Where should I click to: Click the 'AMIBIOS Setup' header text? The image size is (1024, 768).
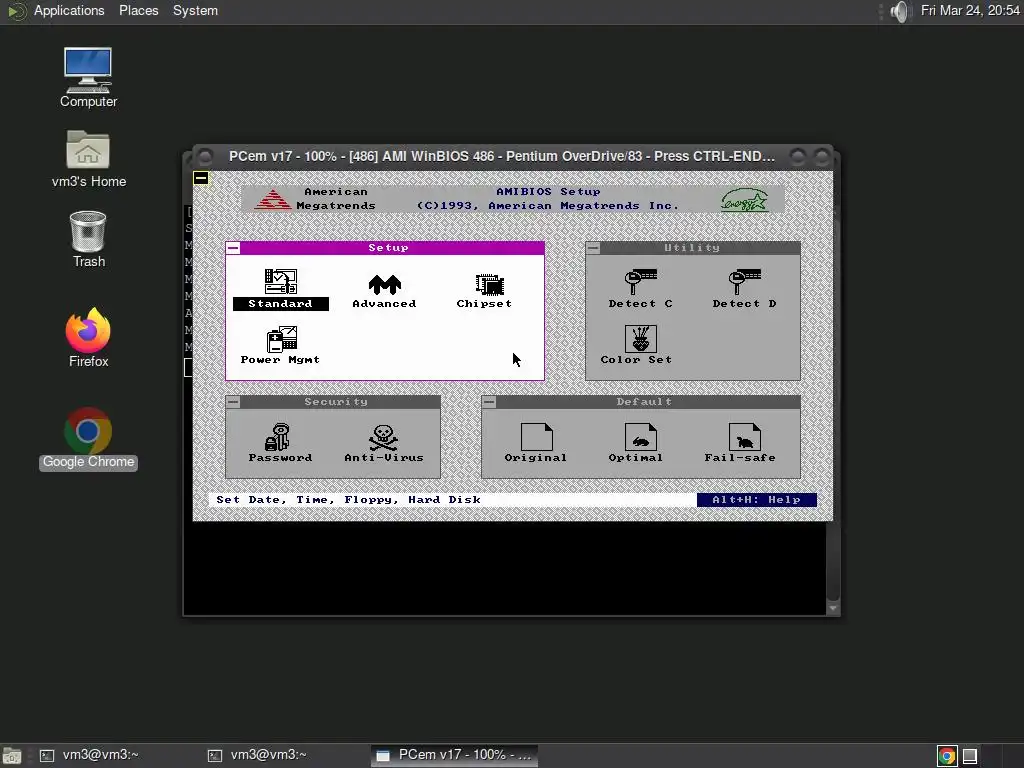pos(548,192)
